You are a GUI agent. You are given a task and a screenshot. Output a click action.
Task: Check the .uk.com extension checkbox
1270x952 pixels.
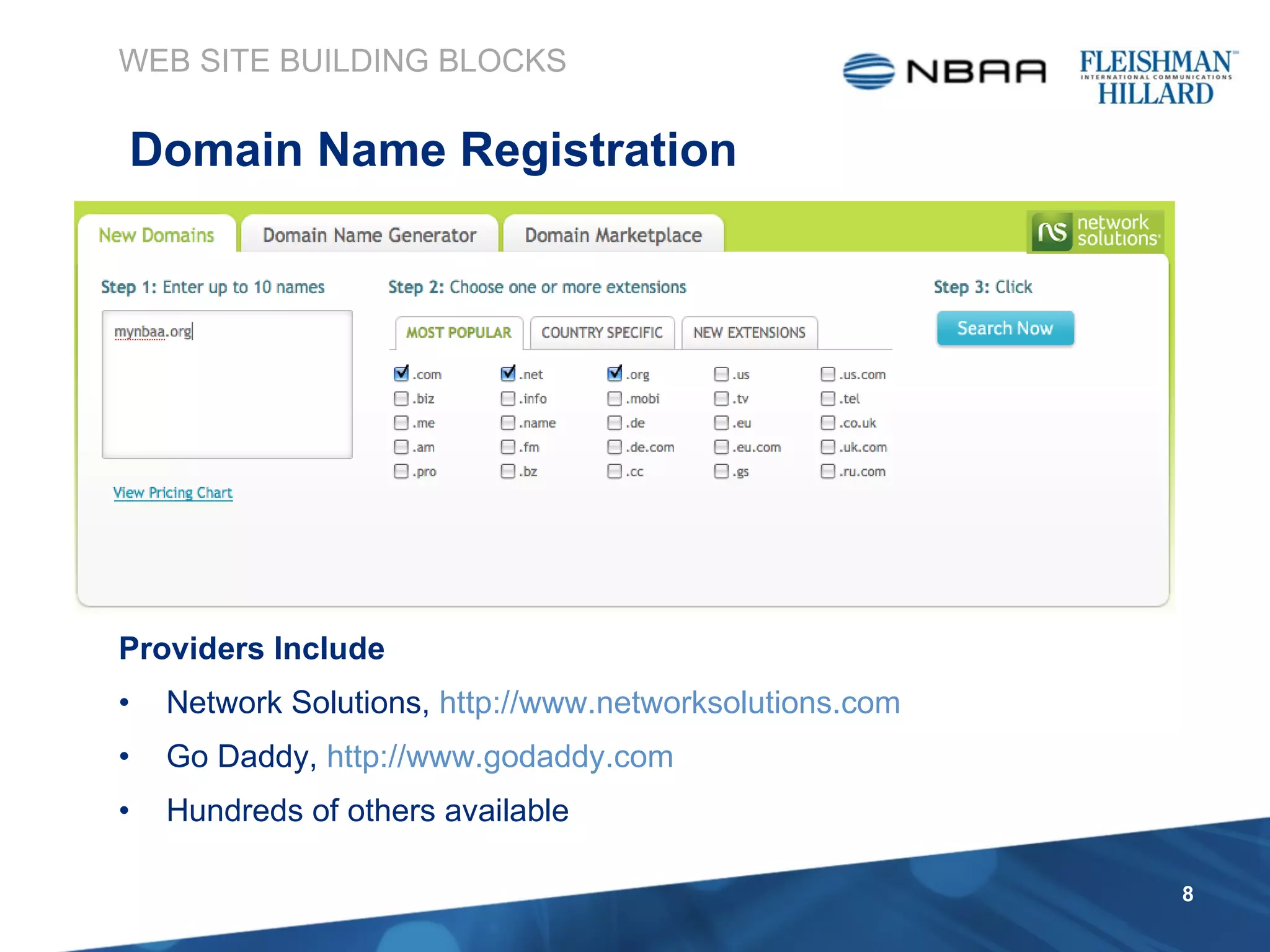[x=828, y=447]
